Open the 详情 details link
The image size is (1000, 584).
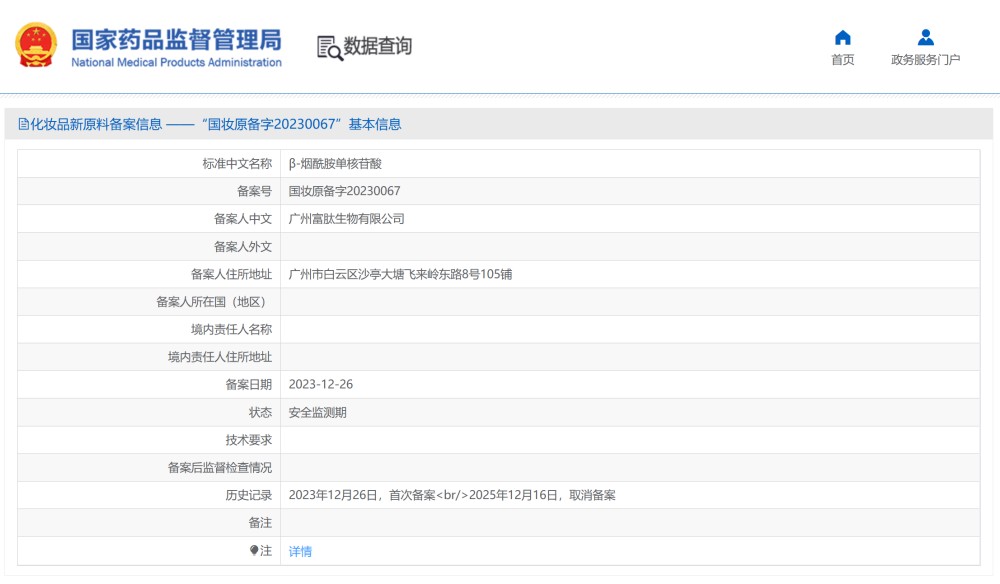pos(299,550)
